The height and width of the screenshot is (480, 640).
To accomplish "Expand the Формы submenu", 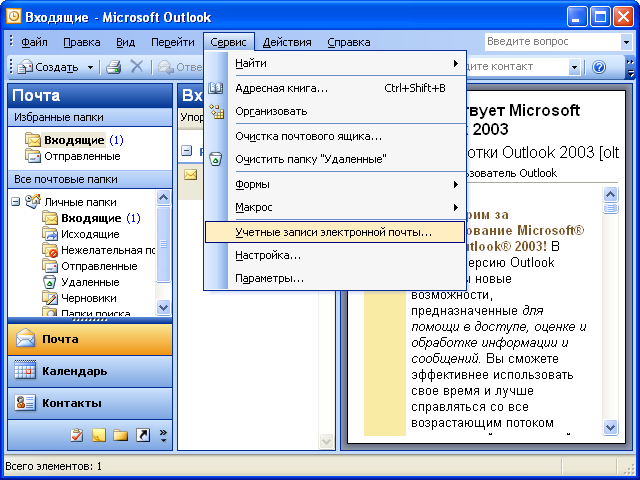I will 456,184.
